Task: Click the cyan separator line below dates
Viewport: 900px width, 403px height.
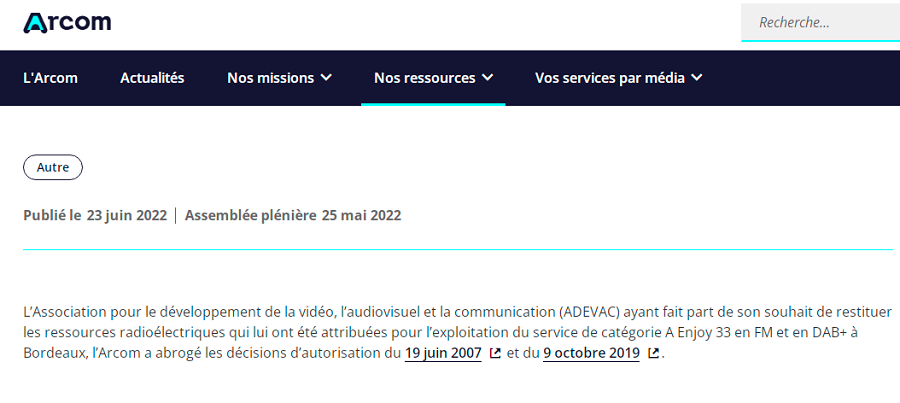Action: (x=458, y=250)
